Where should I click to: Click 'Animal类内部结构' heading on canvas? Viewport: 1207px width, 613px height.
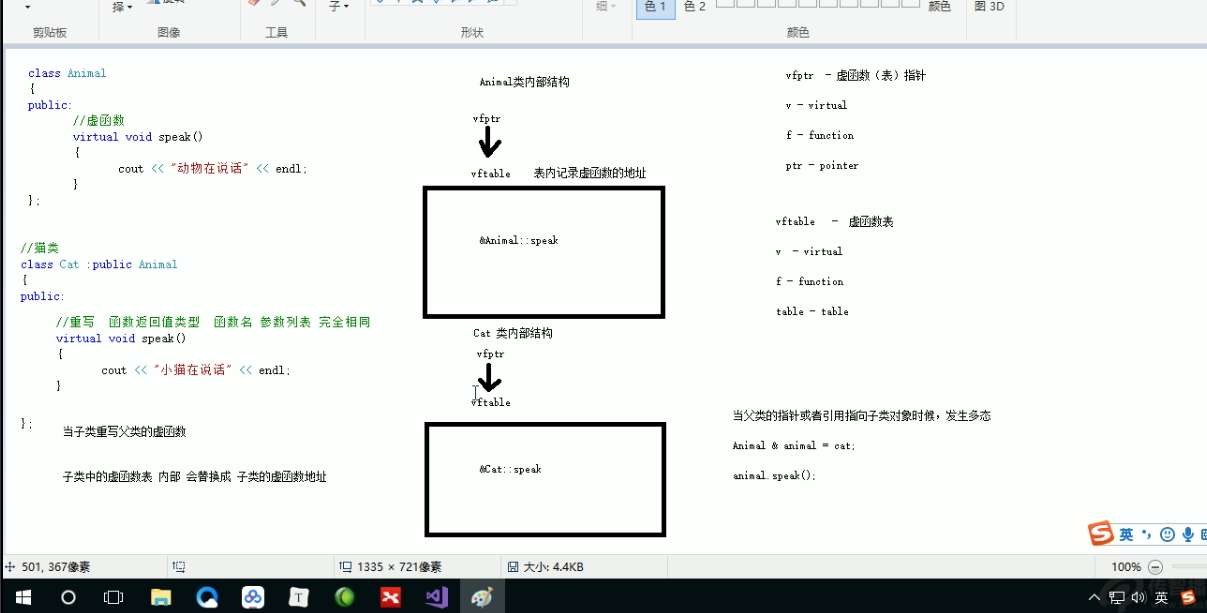(524, 82)
